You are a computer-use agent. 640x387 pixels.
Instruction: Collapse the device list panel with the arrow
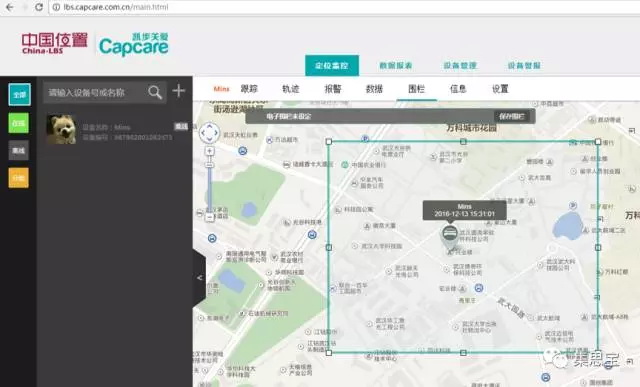click(x=199, y=278)
